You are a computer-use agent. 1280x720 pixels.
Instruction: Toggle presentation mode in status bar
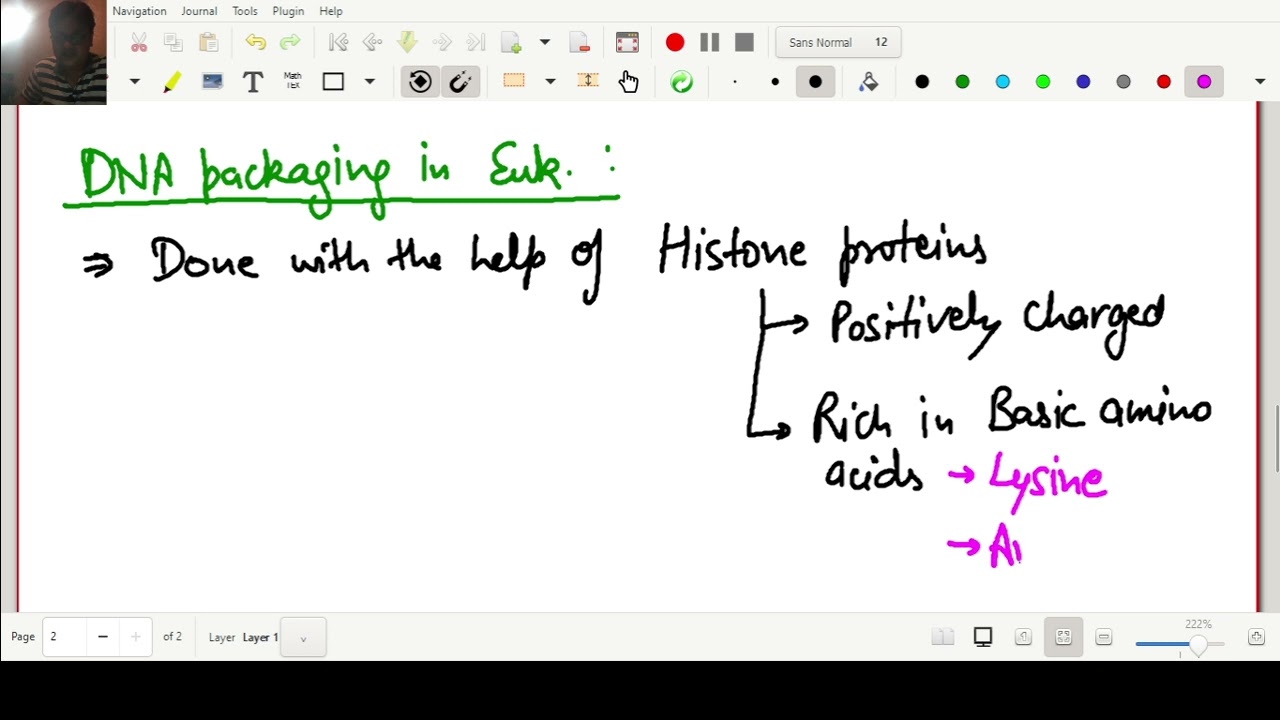(983, 637)
